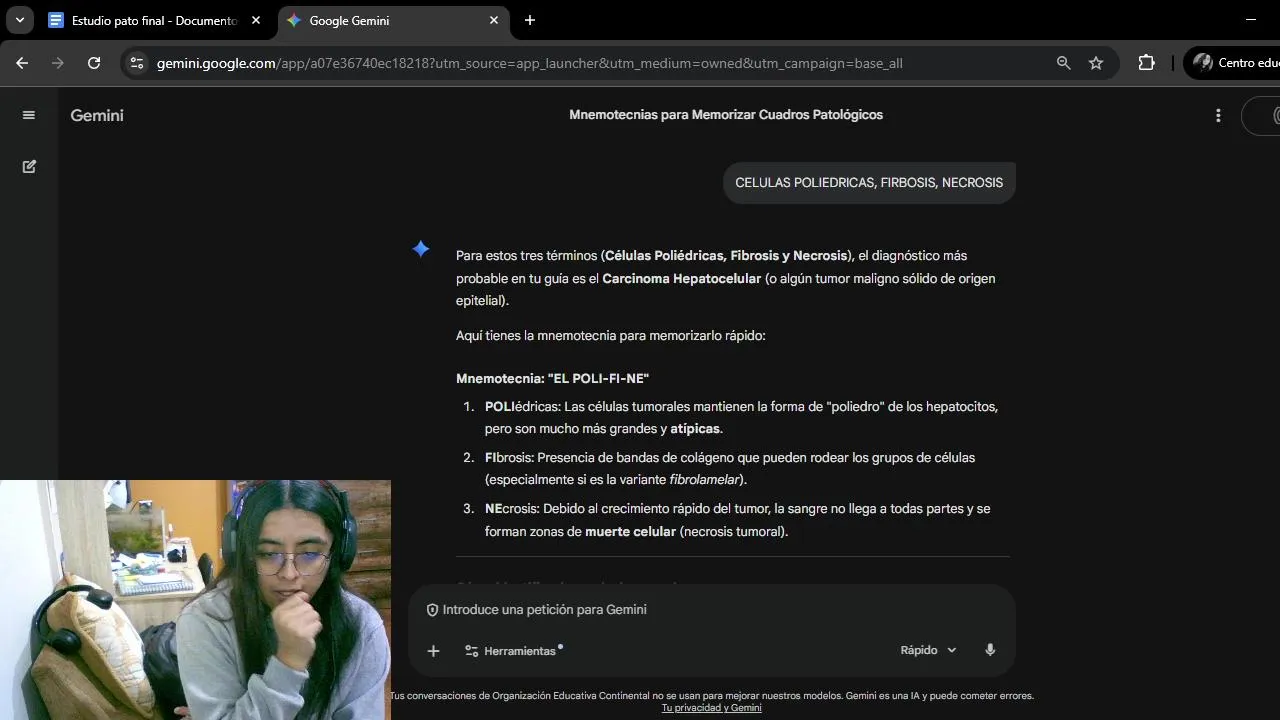Screen dimensions: 1280x720
Task: Click the list item starting with POLIédricas
Action: 741,417
